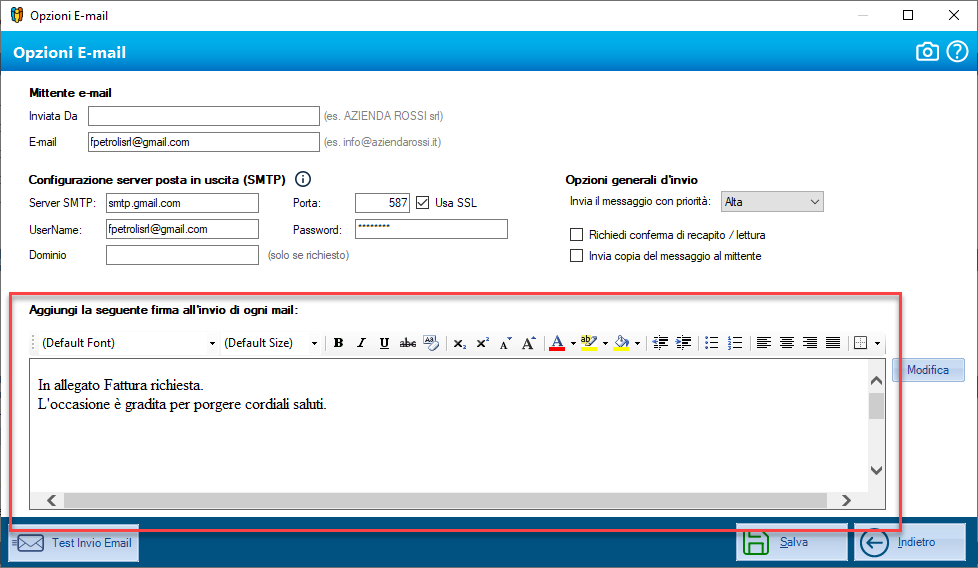Open fill bucket color dropdown arrow
Viewport: 978px width, 568px height.
(x=637, y=344)
